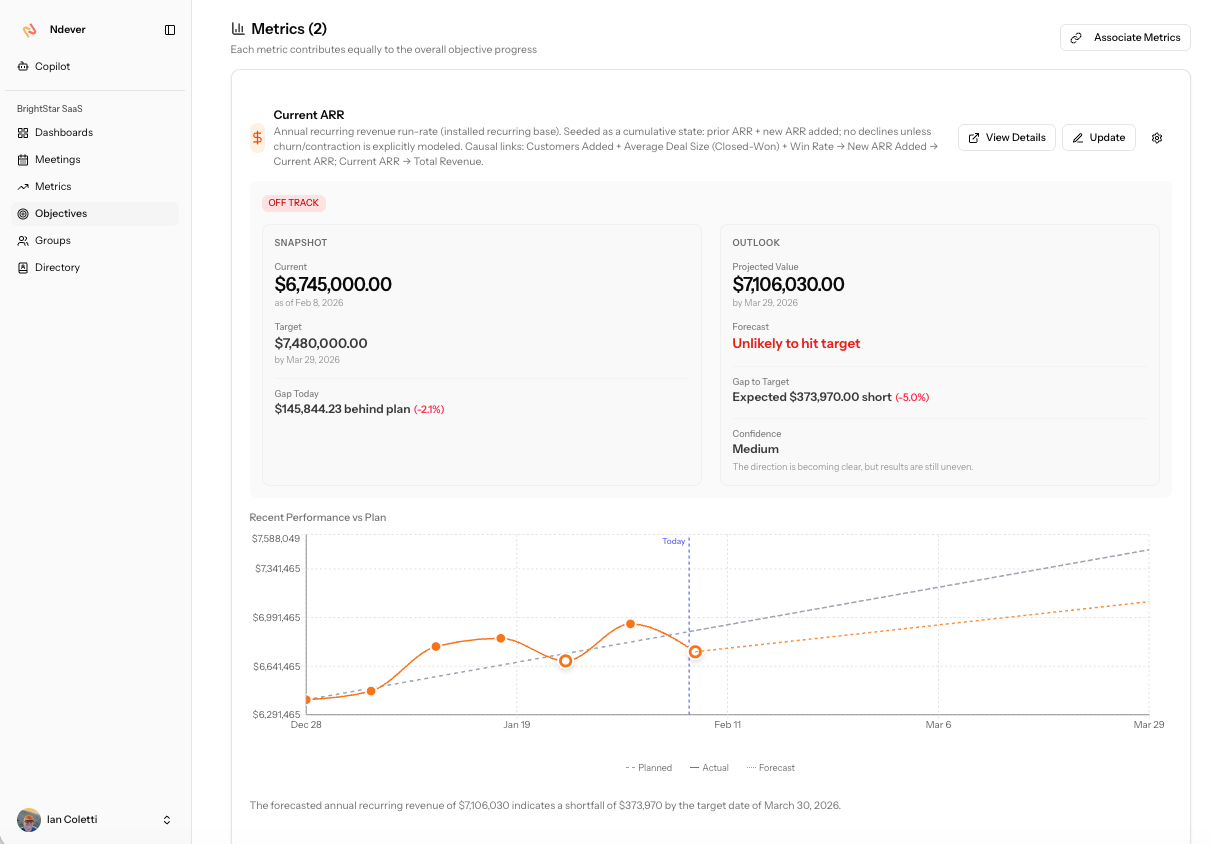Select the Objectives sidebar item

(60, 213)
